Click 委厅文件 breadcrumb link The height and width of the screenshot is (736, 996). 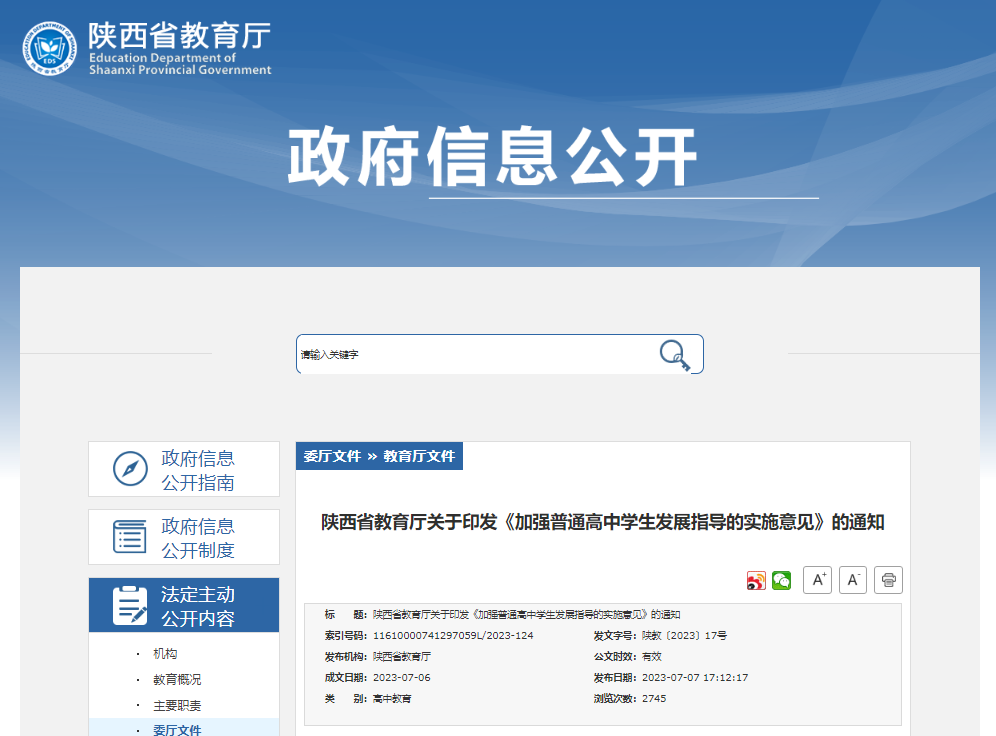point(332,457)
